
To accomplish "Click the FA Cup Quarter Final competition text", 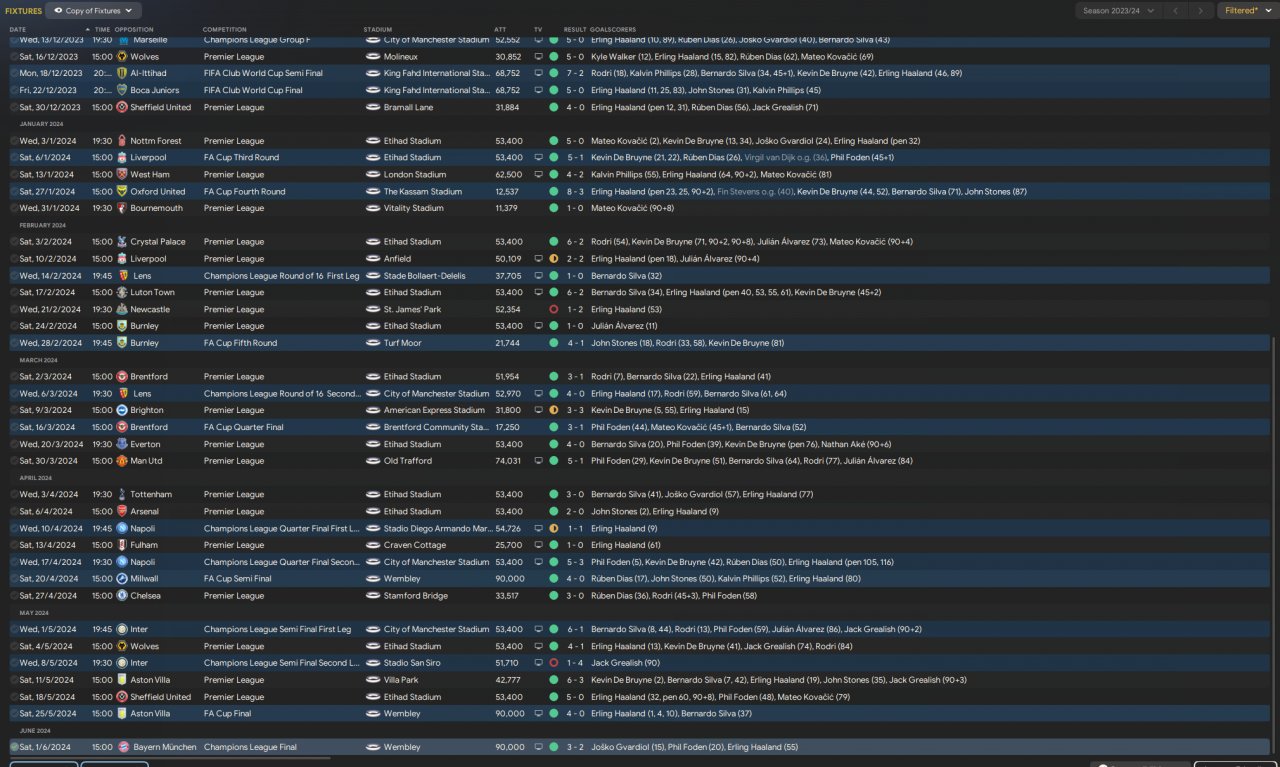I will (x=244, y=427).
